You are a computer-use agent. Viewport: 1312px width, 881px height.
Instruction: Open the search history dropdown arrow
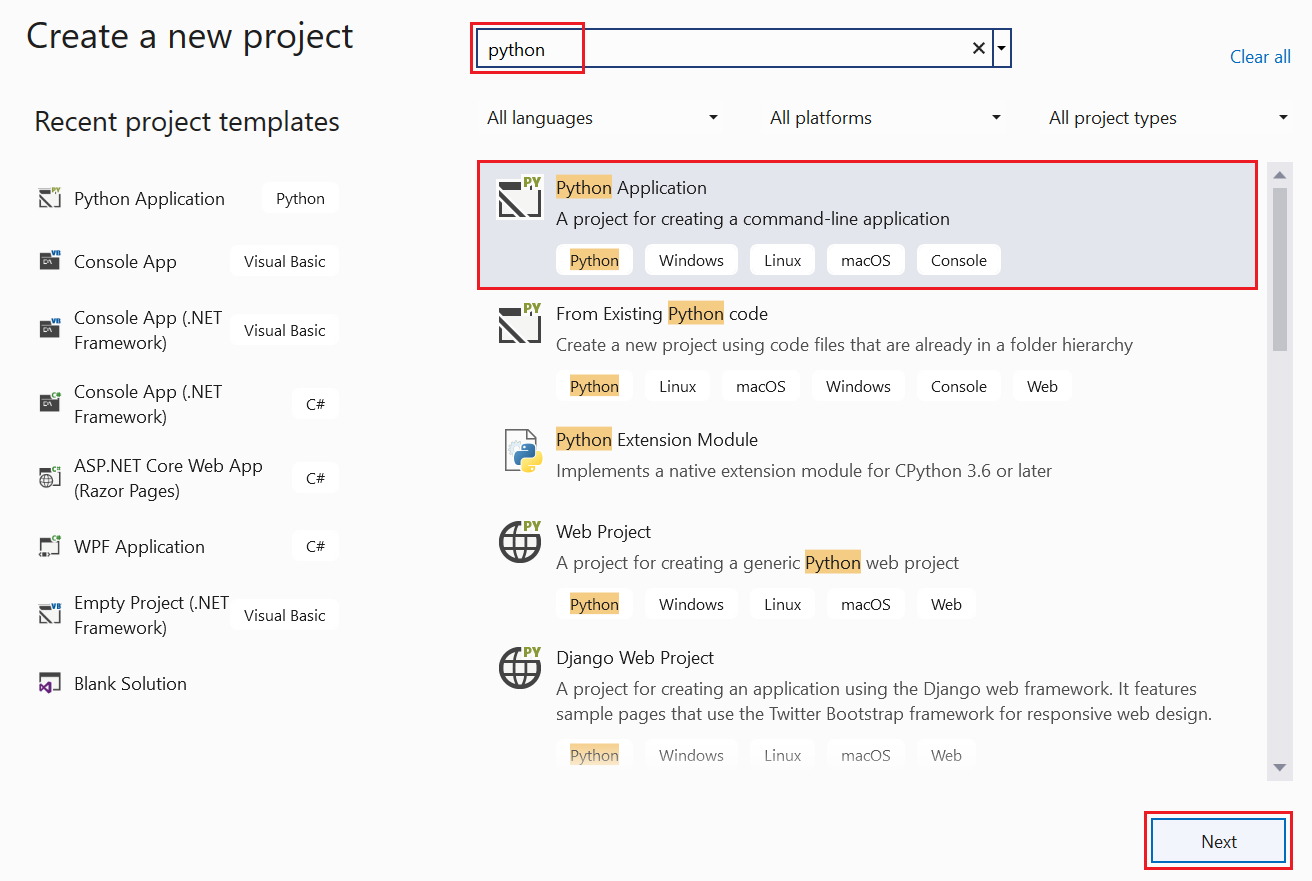pyautogui.click(x=1002, y=48)
